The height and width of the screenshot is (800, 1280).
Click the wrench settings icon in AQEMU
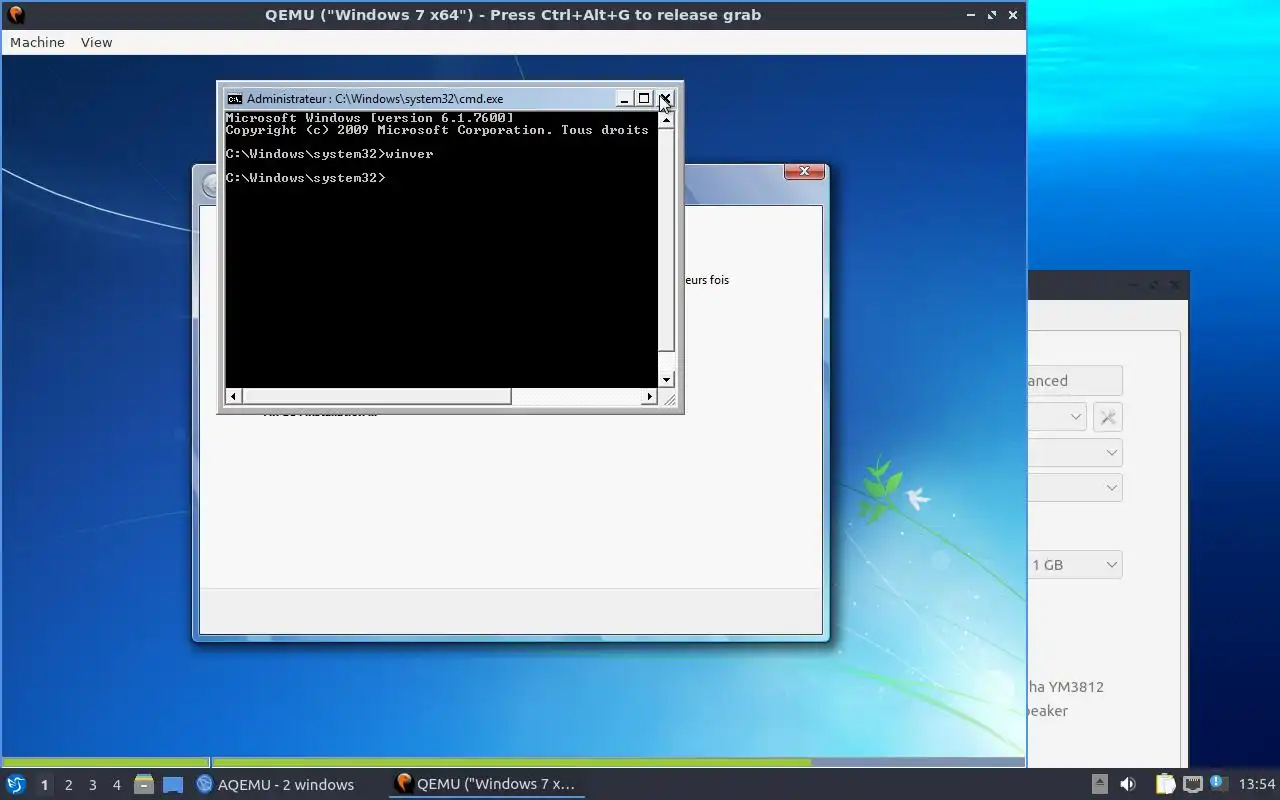[x=1108, y=417]
